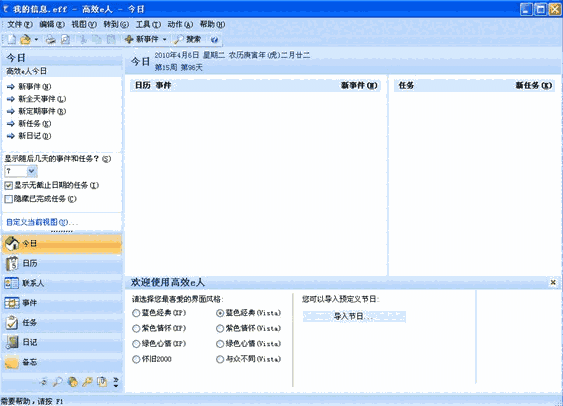Screen dimensions: 563x406
Task: Click the navigation pane splitter dots handle
Action: click(62, 231)
